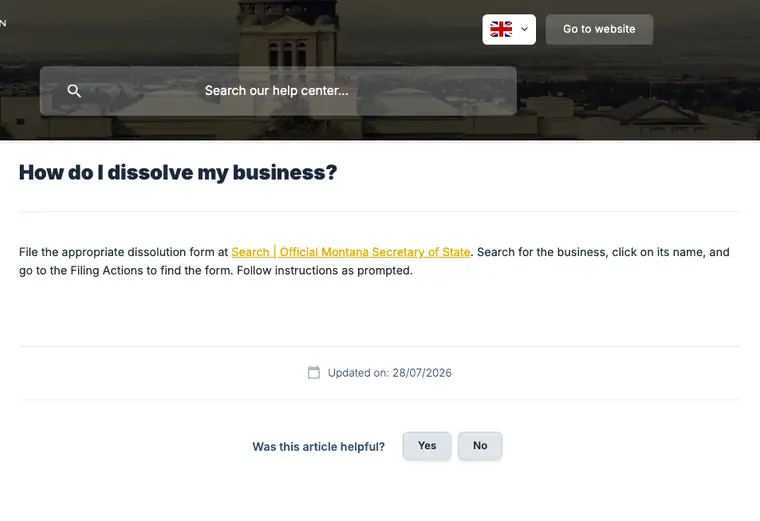
Task: Open the Official Montana Secretary of State link
Action: 351,252
